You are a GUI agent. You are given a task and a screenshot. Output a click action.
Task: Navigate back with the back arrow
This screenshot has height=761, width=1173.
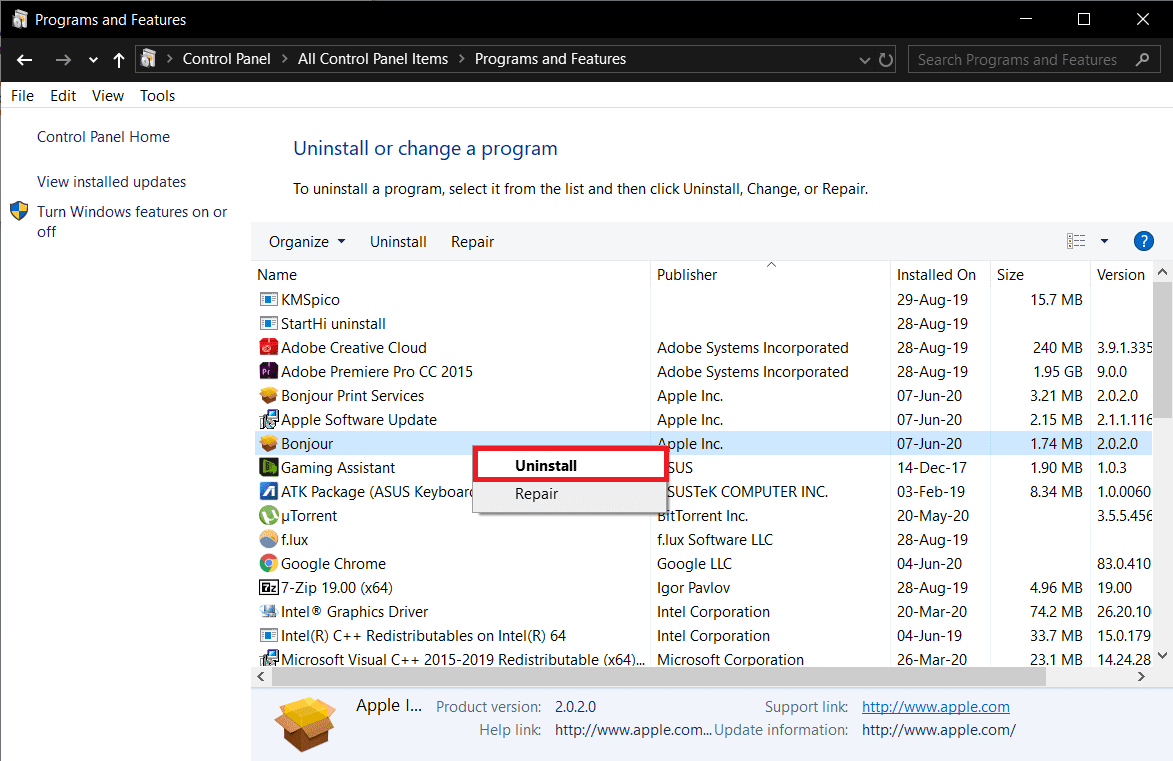pyautogui.click(x=24, y=59)
